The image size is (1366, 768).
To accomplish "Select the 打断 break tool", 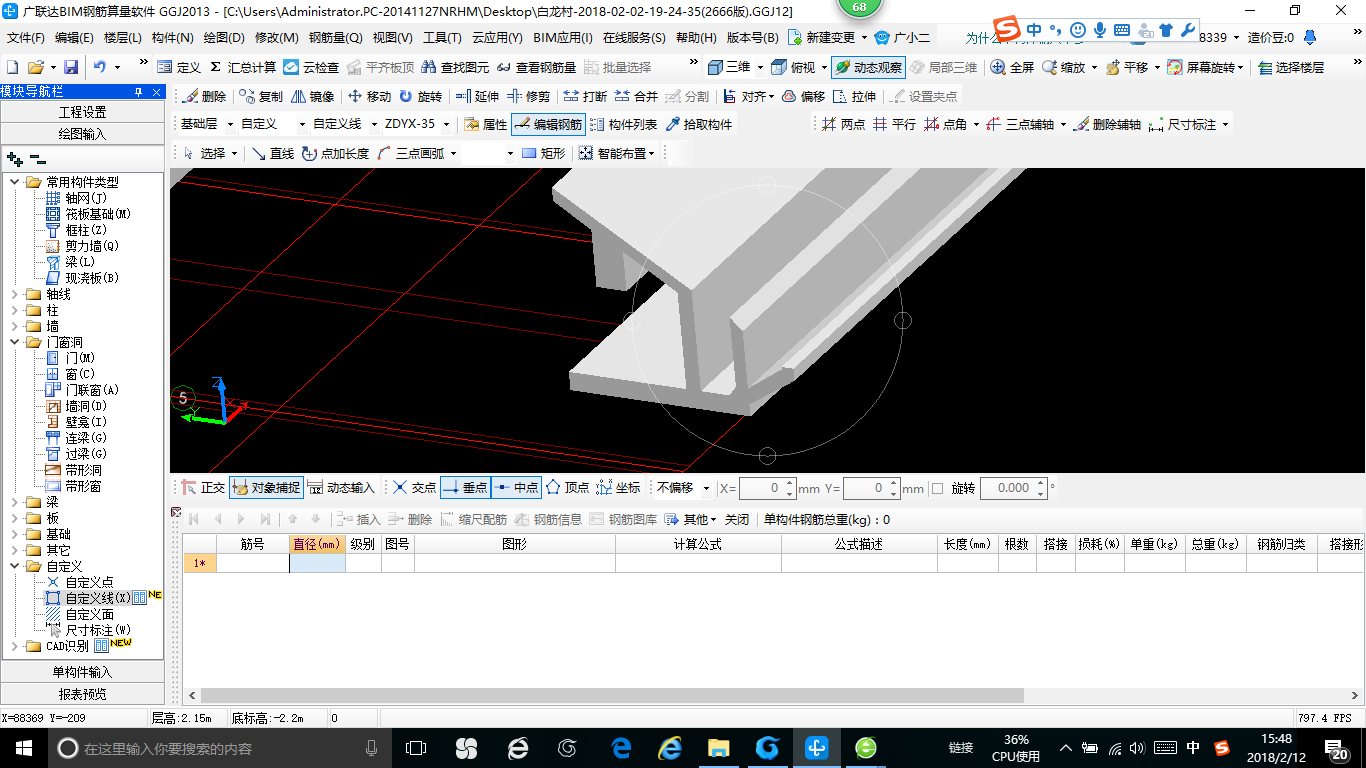I will (x=585, y=96).
